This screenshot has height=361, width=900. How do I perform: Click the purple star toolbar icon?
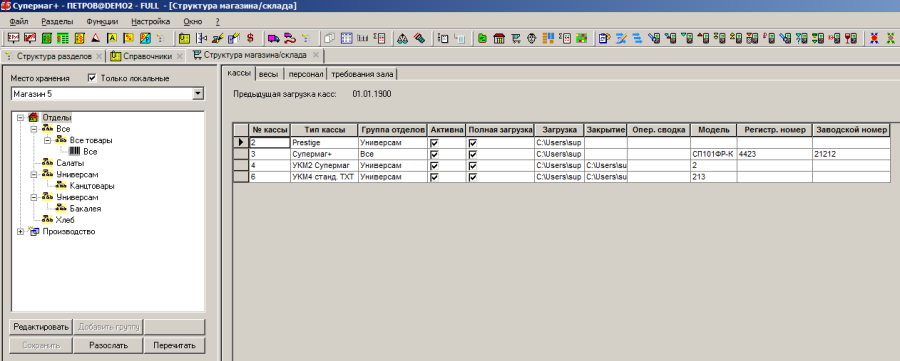click(x=890, y=38)
